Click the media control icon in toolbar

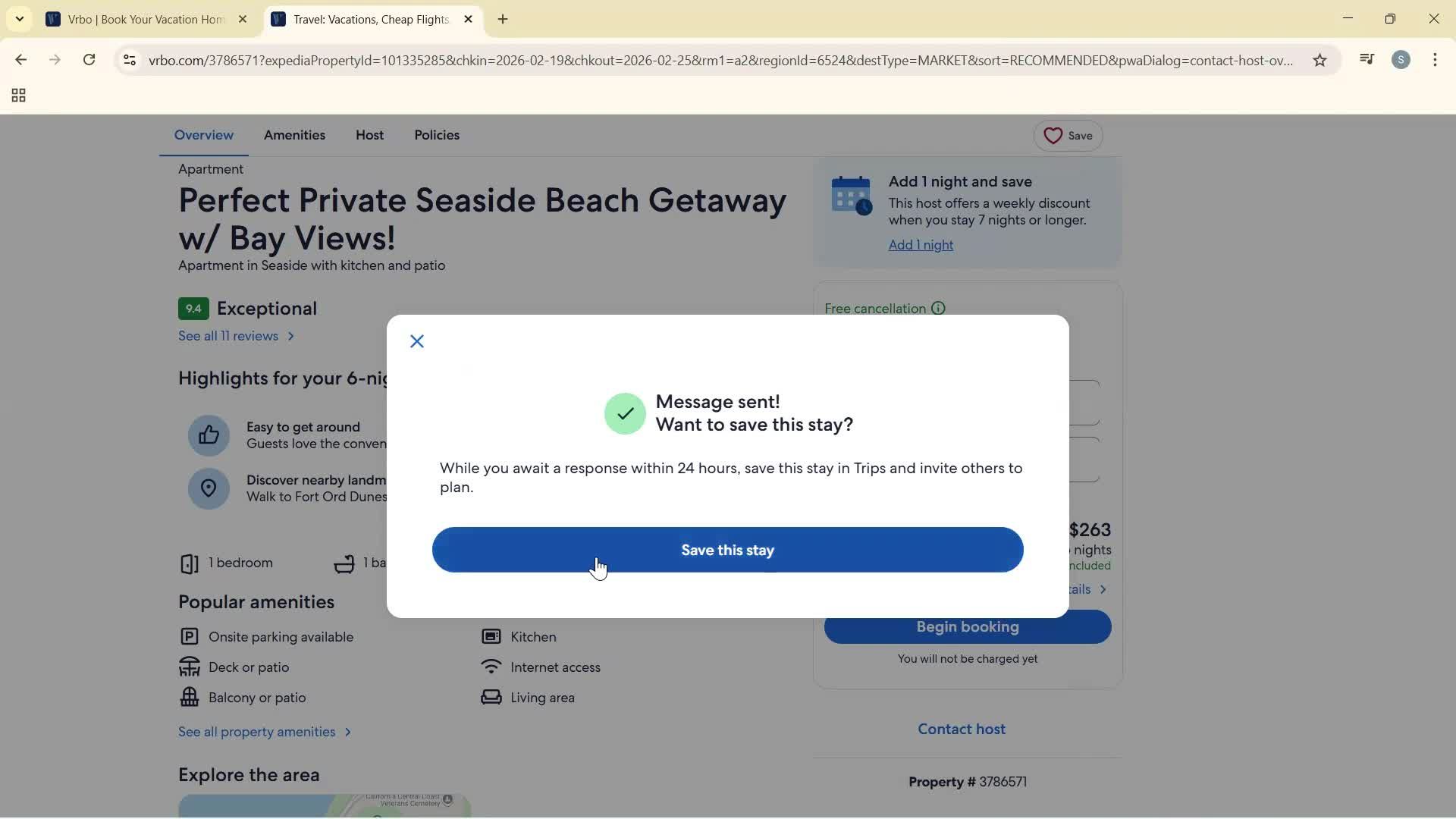(x=1367, y=60)
